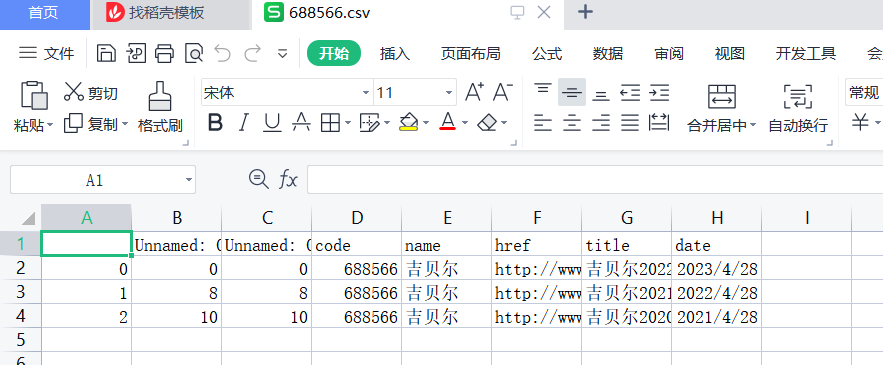Select column D header
Viewport: 883px width, 365px height.
[x=356, y=217]
